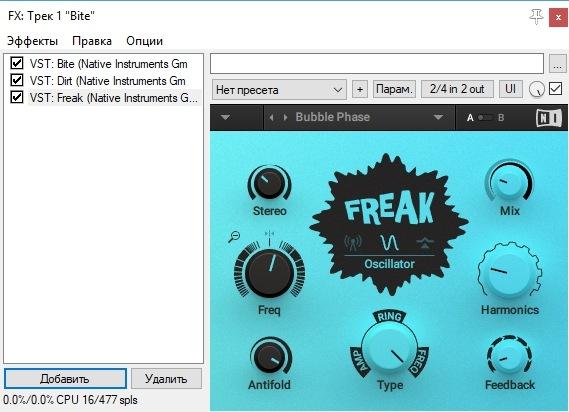Adjust the Harmonics knob
Image resolution: width=569 pixels, height=412 pixels.
(509, 272)
